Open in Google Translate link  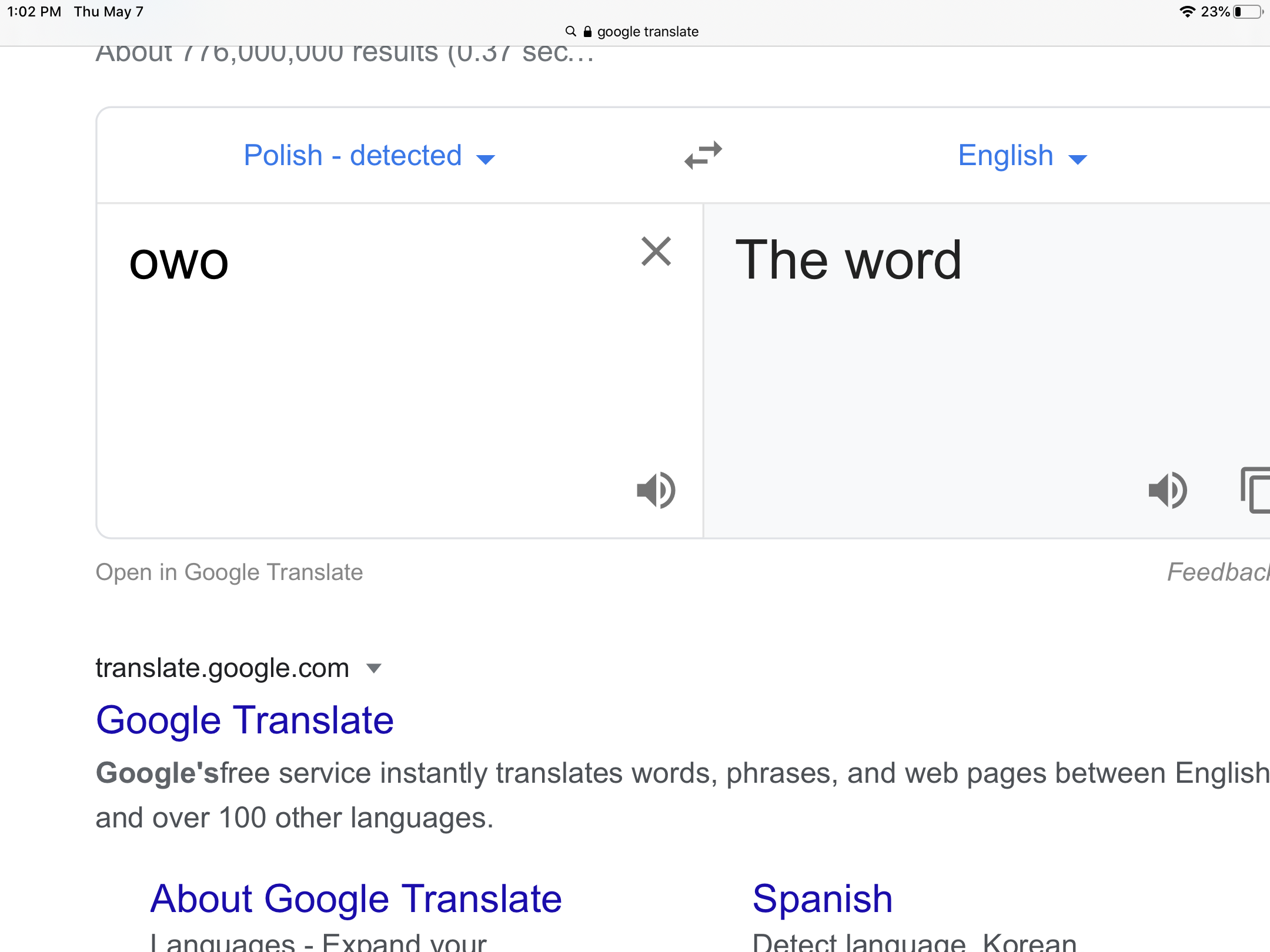click(229, 572)
